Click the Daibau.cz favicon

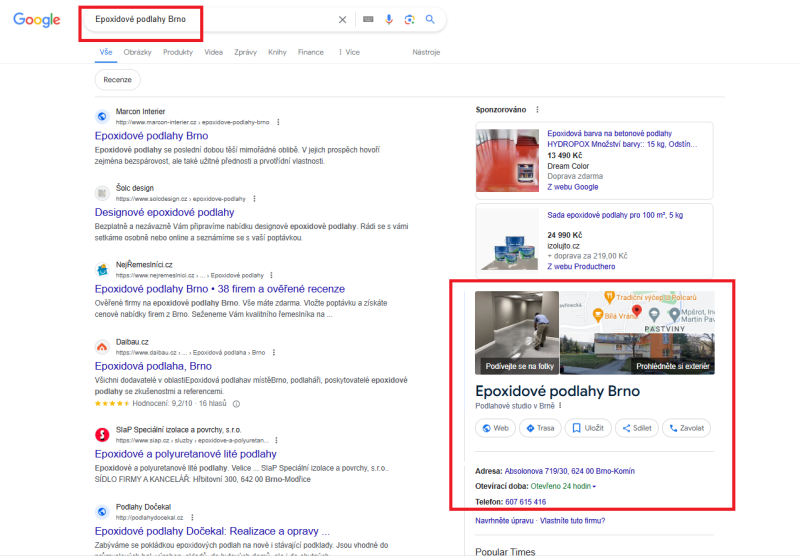click(x=102, y=347)
